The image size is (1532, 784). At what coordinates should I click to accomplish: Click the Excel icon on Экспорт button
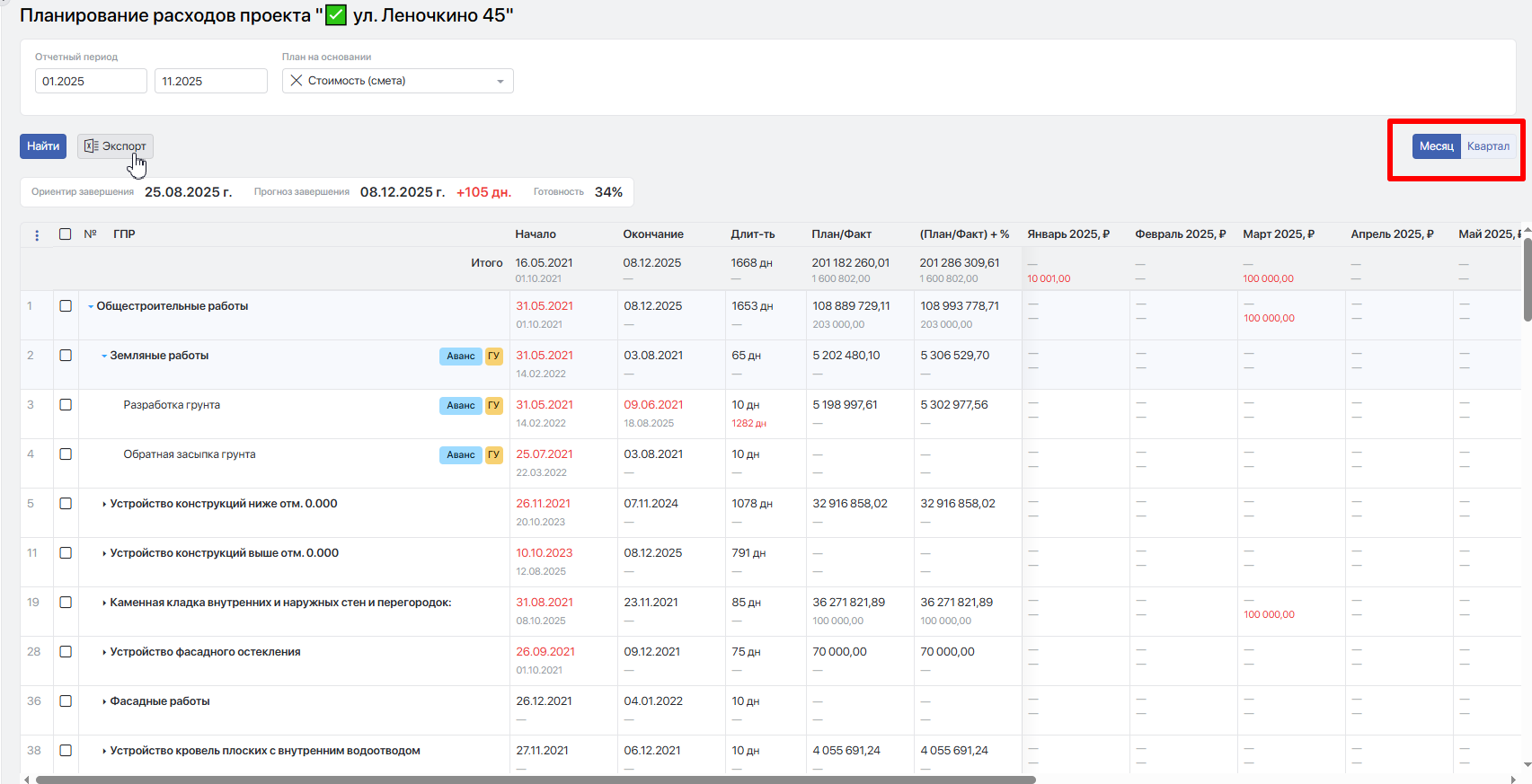[x=91, y=145]
